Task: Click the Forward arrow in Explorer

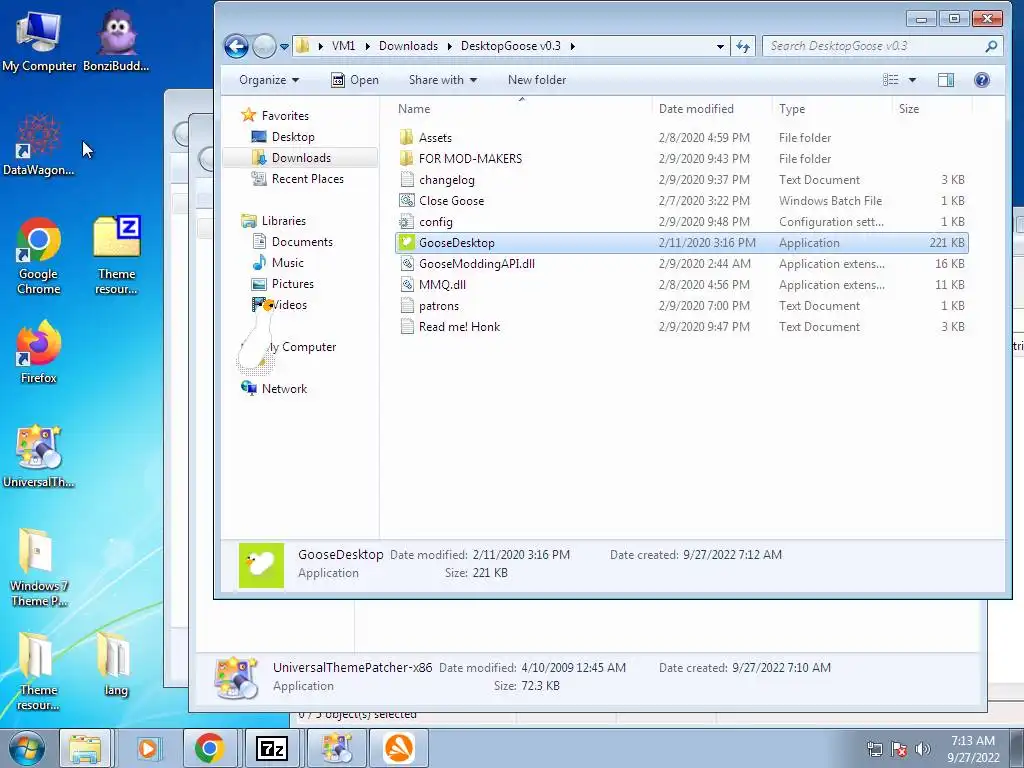Action: (x=264, y=46)
